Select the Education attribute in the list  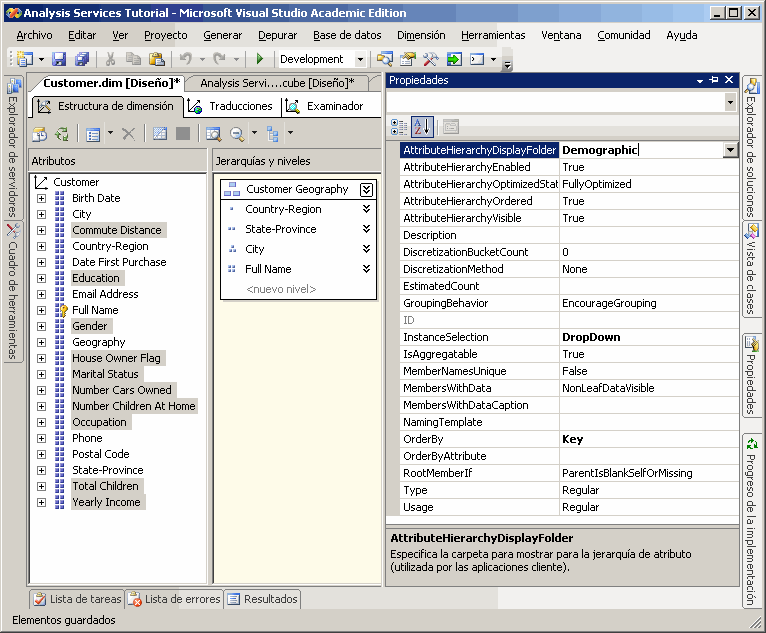coord(96,278)
